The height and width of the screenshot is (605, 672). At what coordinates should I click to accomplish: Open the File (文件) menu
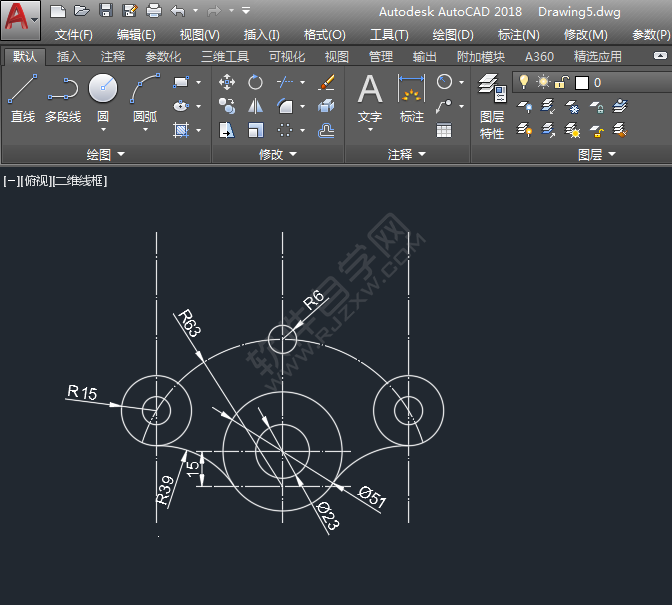tap(74, 35)
